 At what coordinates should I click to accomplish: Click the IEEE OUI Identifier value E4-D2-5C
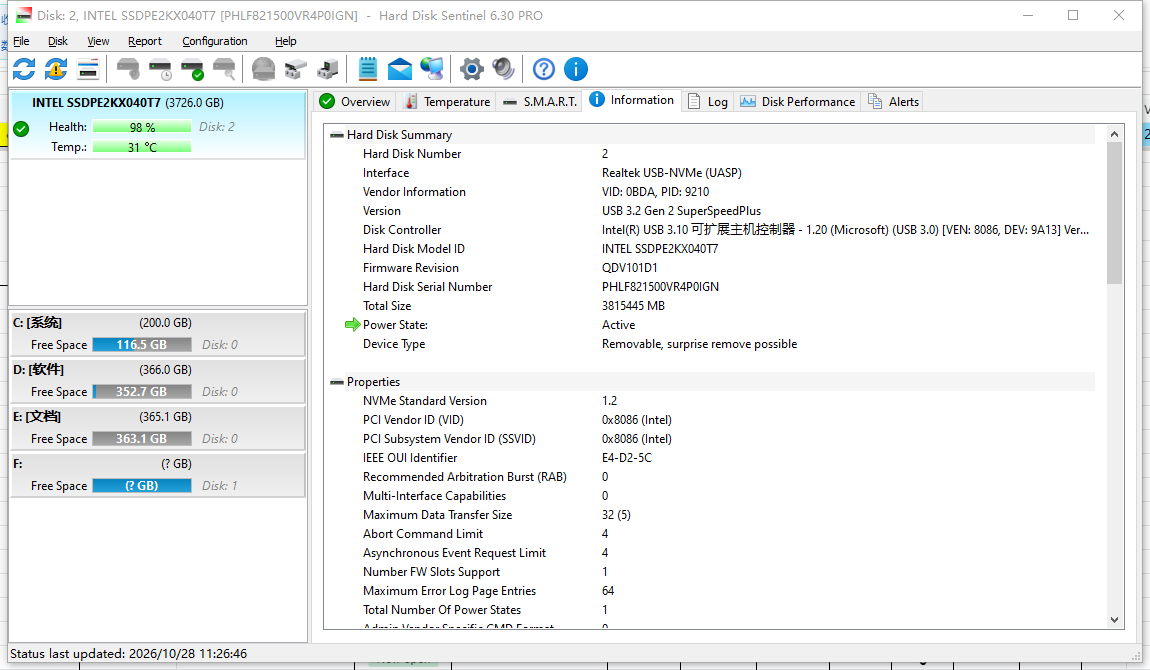(x=626, y=457)
